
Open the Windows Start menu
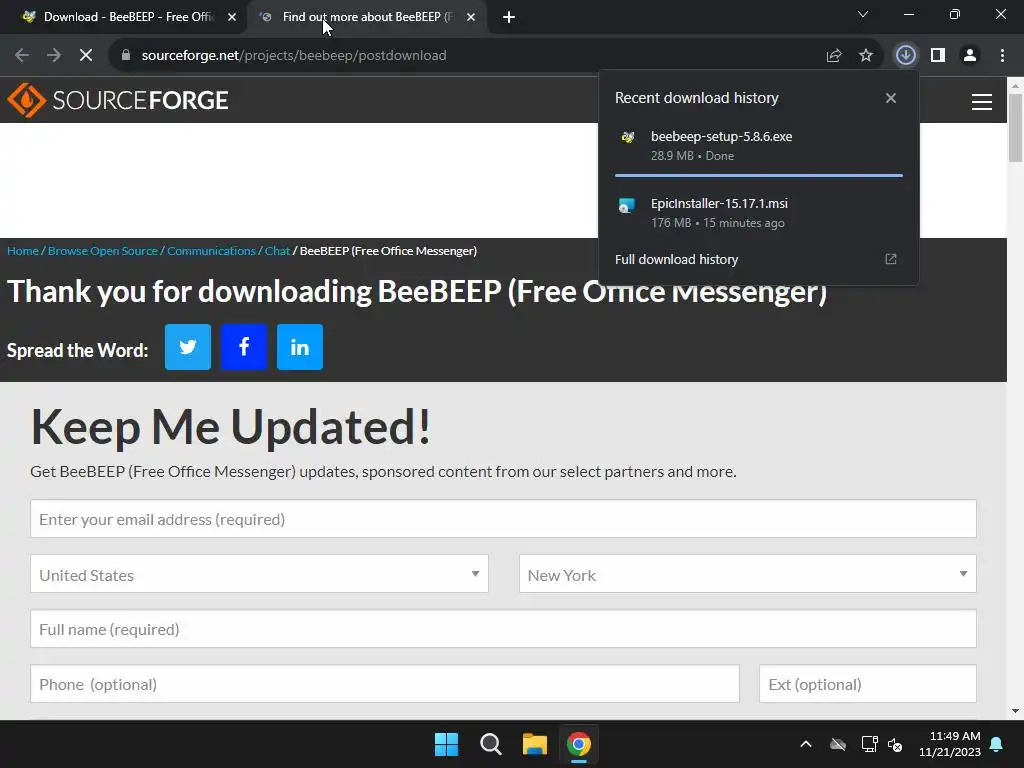coord(447,744)
